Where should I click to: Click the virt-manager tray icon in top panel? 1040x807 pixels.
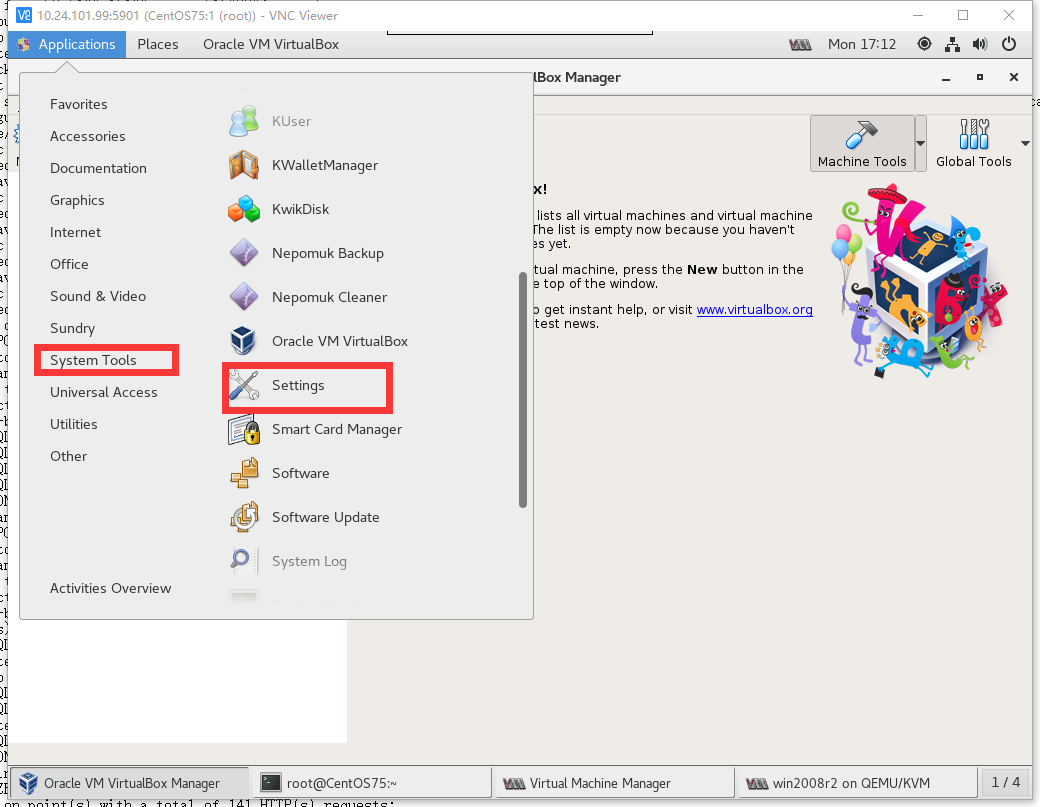coord(800,44)
